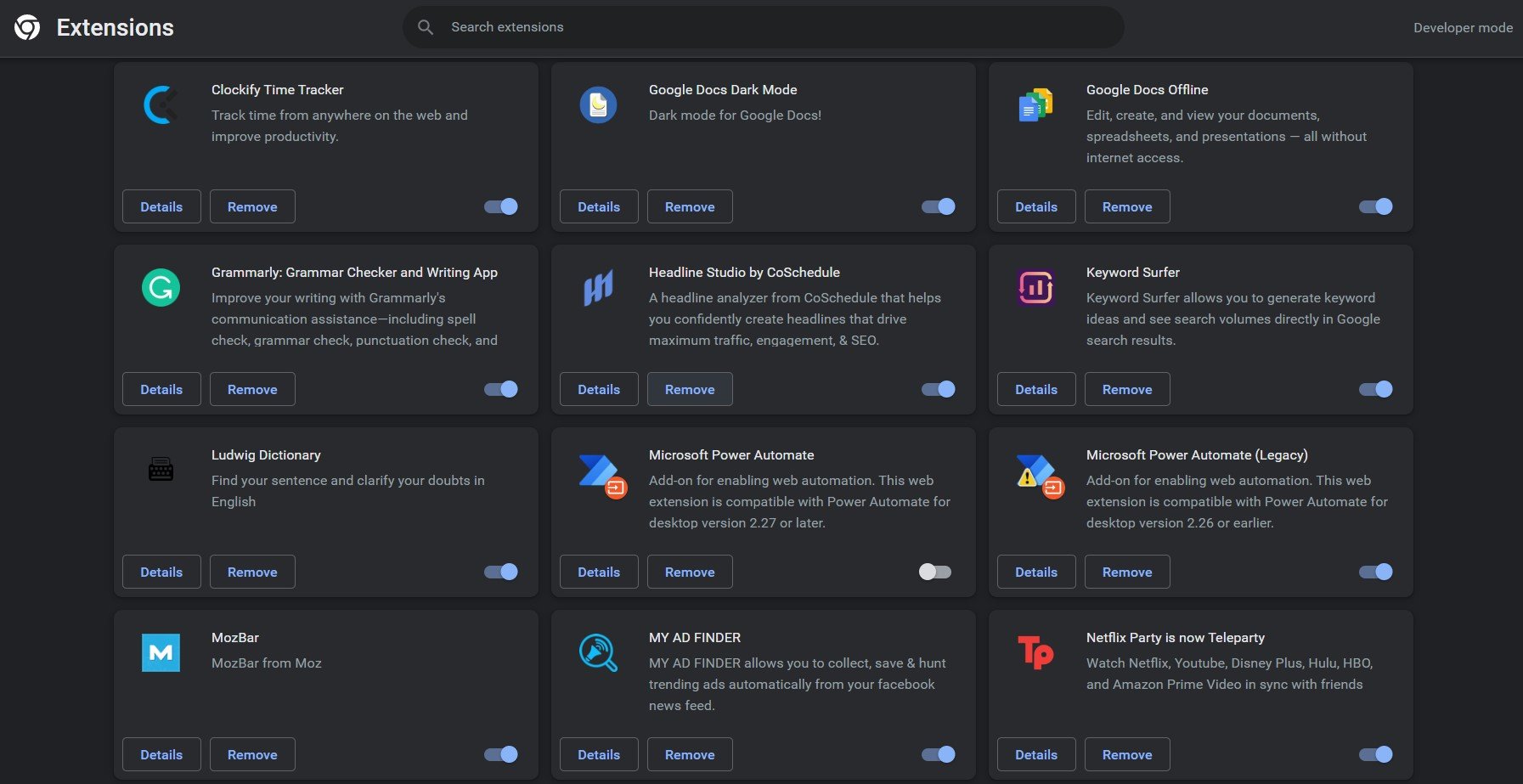Switch off MY AD FINDER toggle
The height and width of the screenshot is (784, 1523).
pos(939,754)
